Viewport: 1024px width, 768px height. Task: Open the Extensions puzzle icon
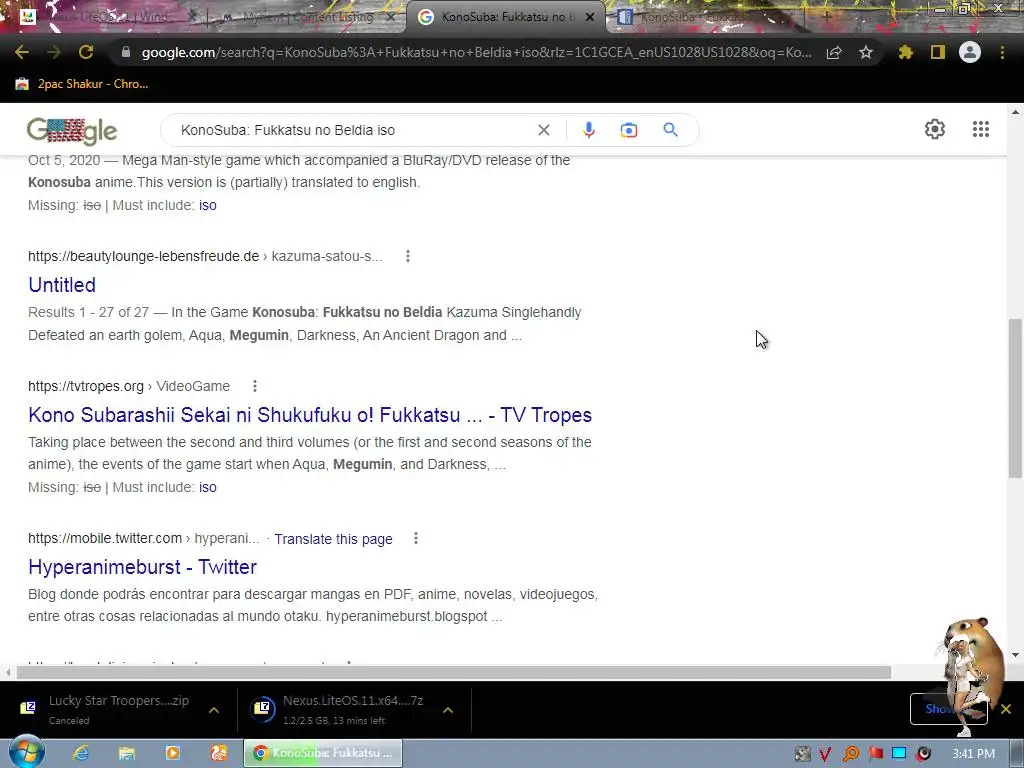tap(905, 52)
